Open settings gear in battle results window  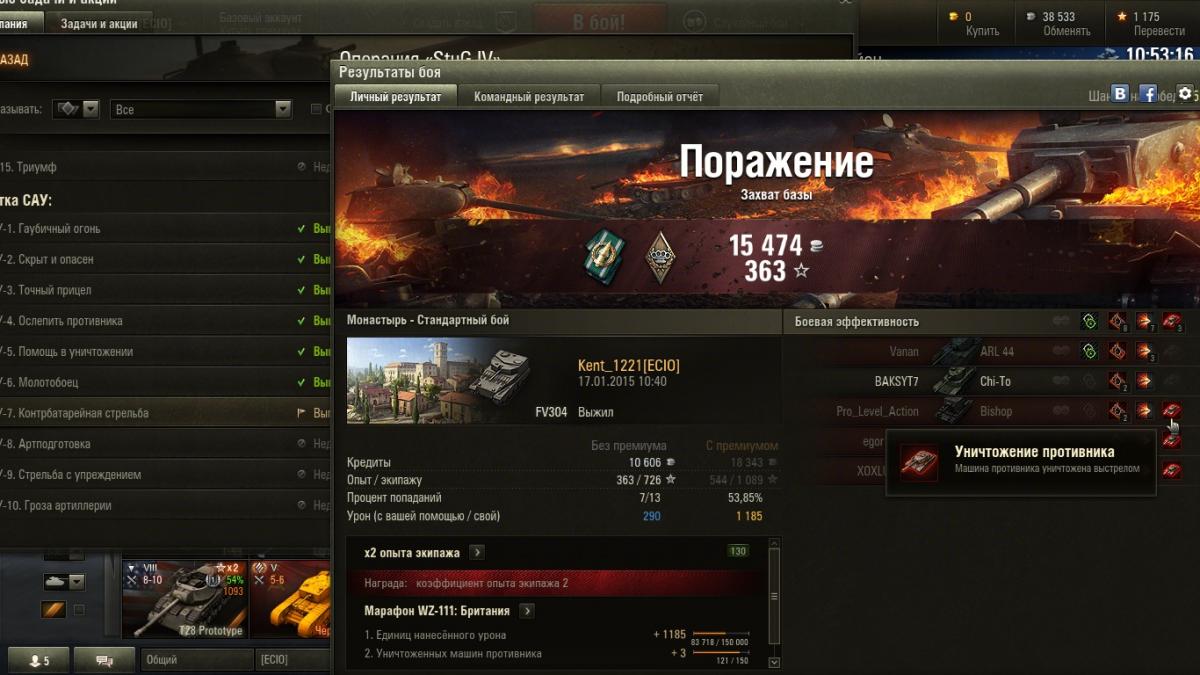pyautogui.click(x=1185, y=93)
